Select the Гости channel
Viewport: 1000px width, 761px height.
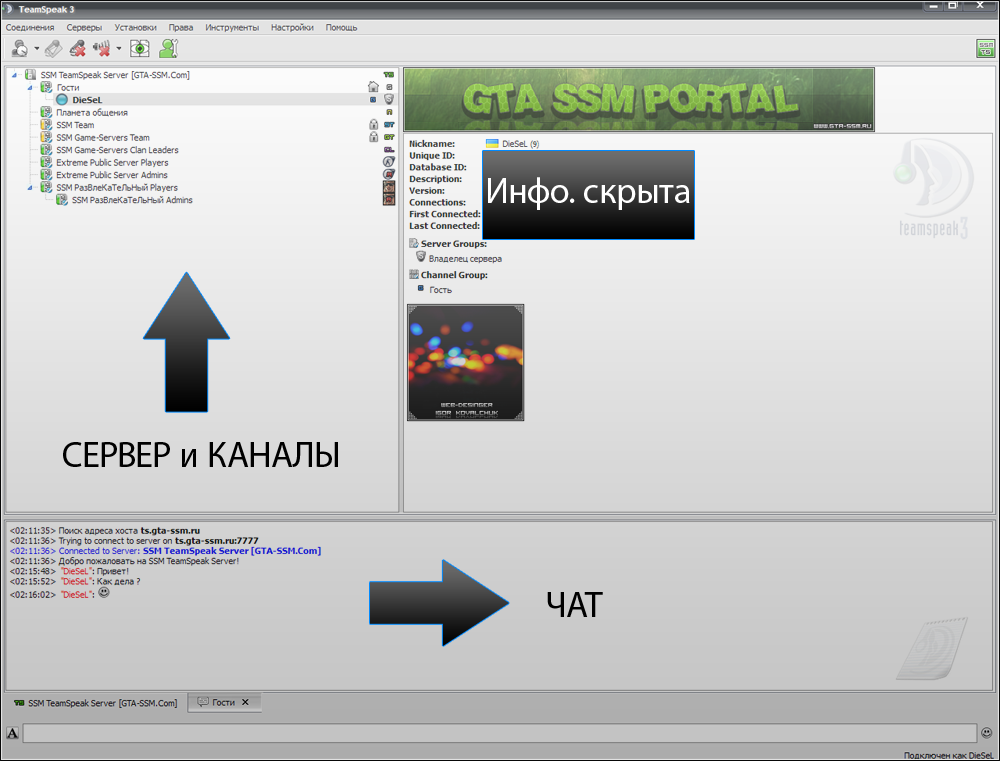coord(68,87)
